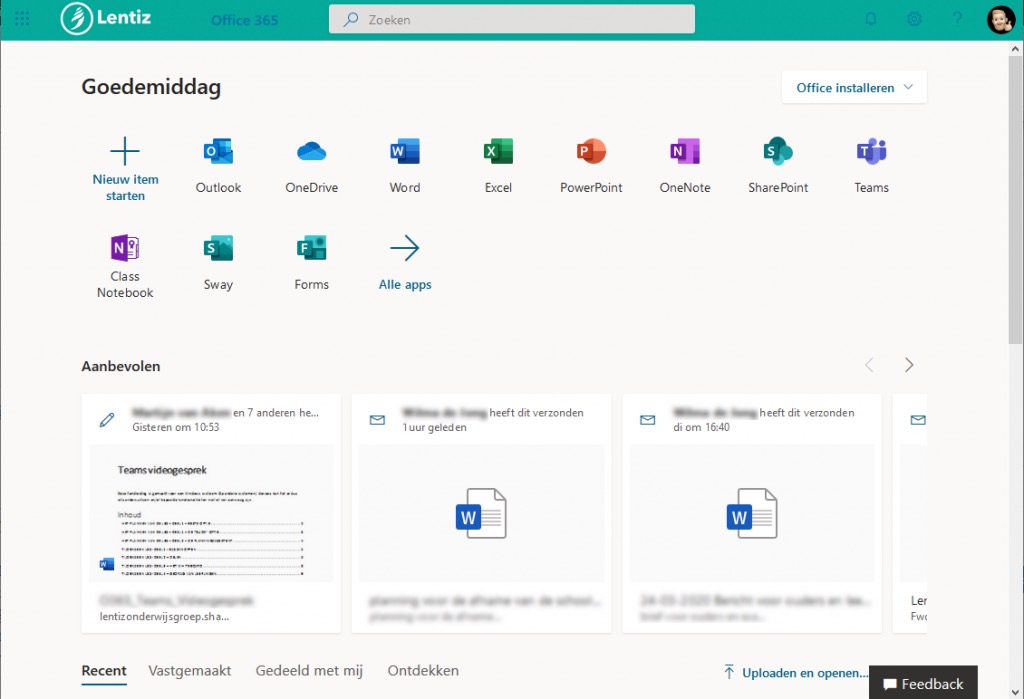Open the Teams app
The width and height of the screenshot is (1024, 699).
coord(871,165)
